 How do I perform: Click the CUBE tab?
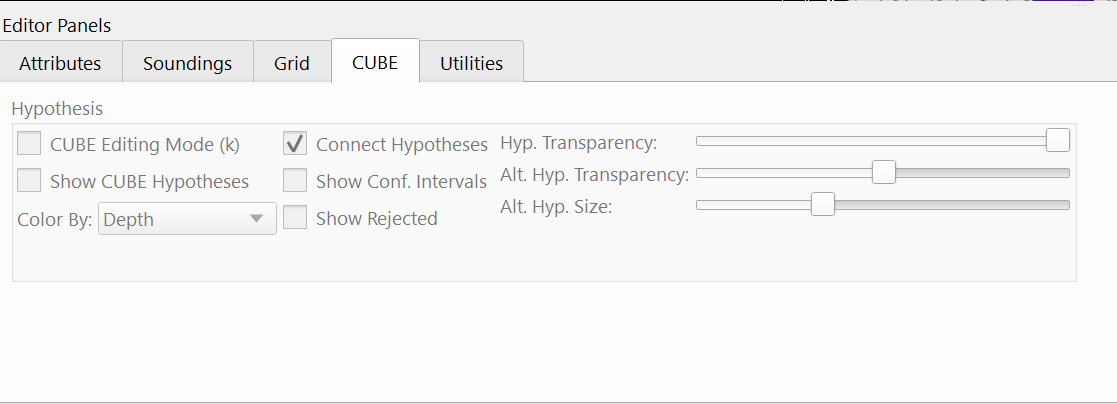pyautogui.click(x=375, y=62)
